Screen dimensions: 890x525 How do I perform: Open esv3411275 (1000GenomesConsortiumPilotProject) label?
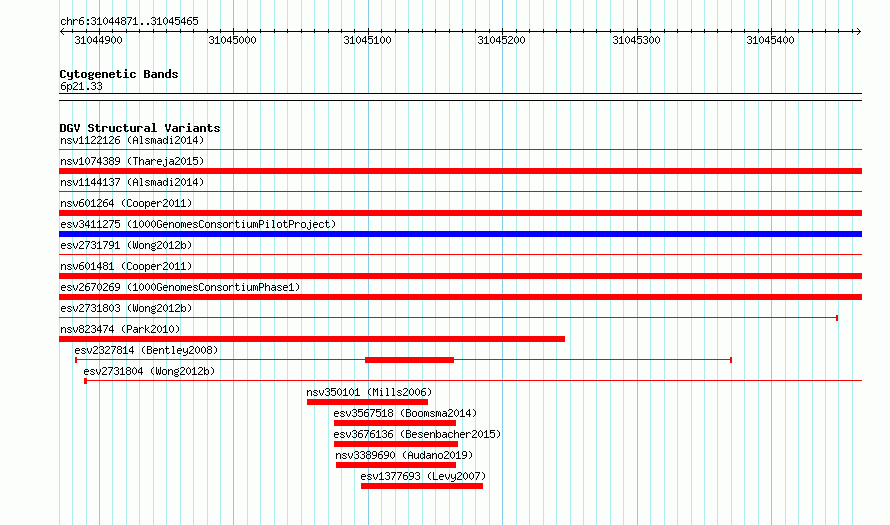point(198,224)
